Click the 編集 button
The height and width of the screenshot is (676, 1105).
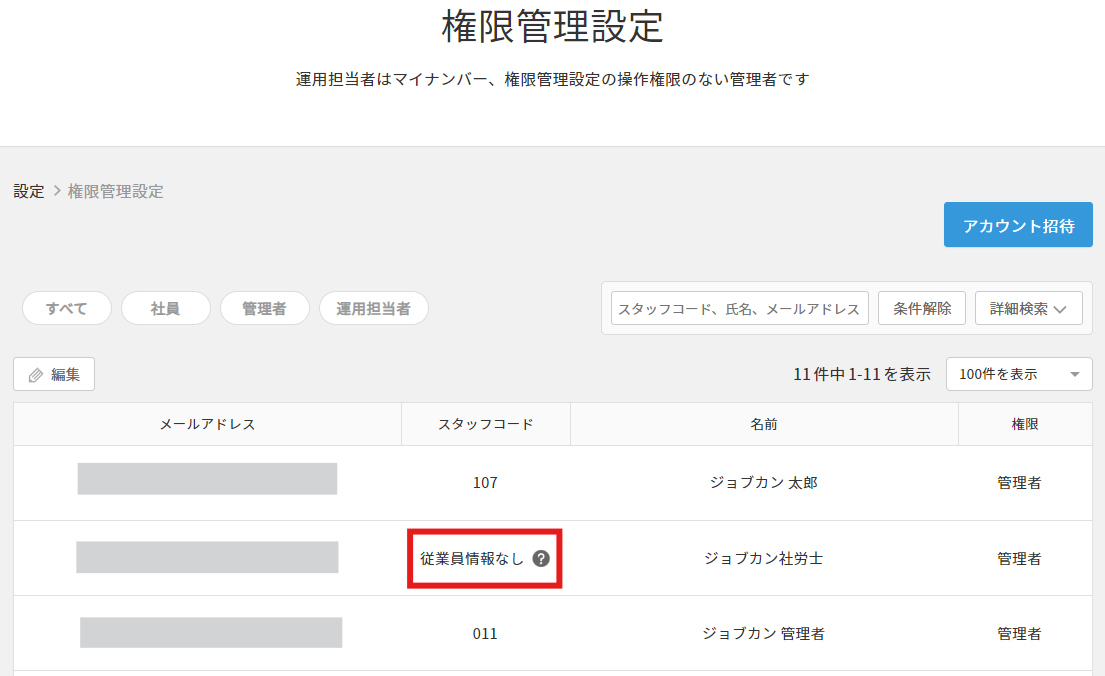tap(54, 374)
